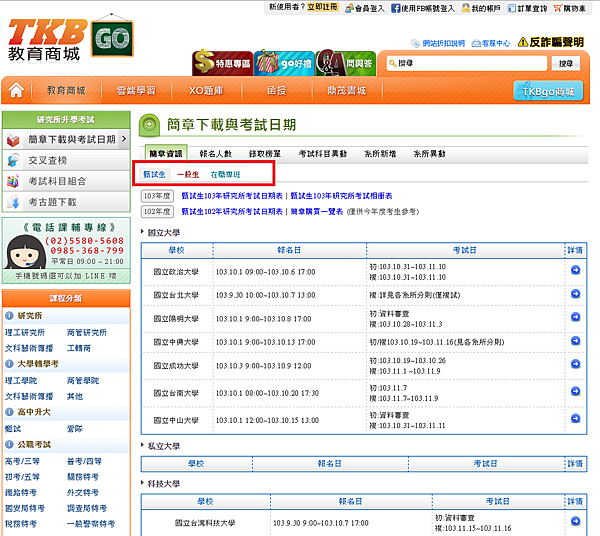Open 簡章下載與考試日期 sidebar item
The height and width of the screenshot is (536, 600).
(x=66, y=139)
